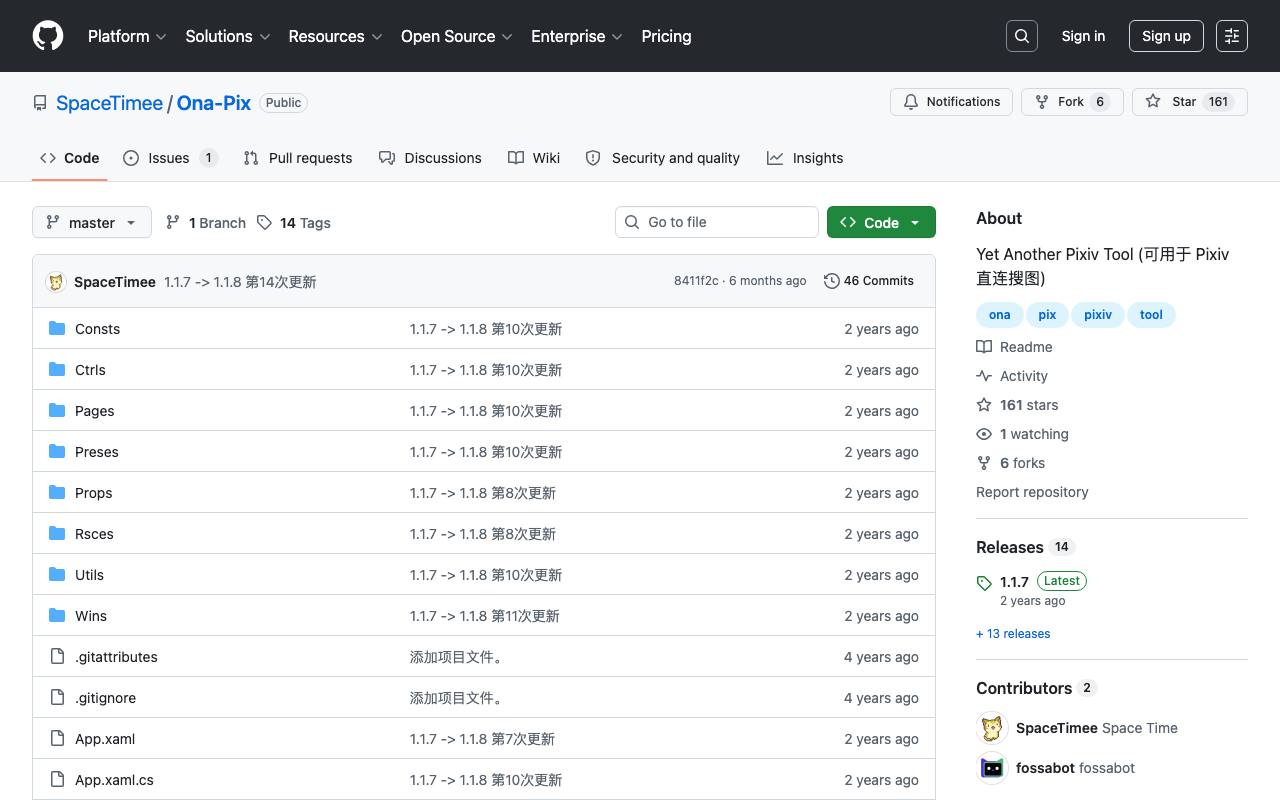Open the Wins folder
Viewport: 1280px width, 800px height.
pos(91,616)
